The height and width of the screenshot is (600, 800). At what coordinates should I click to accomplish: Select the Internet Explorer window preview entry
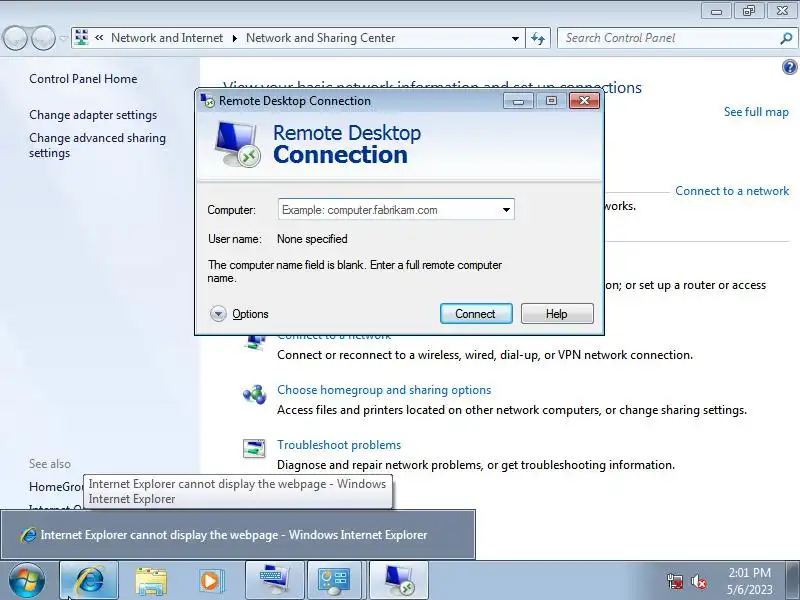tap(238, 535)
